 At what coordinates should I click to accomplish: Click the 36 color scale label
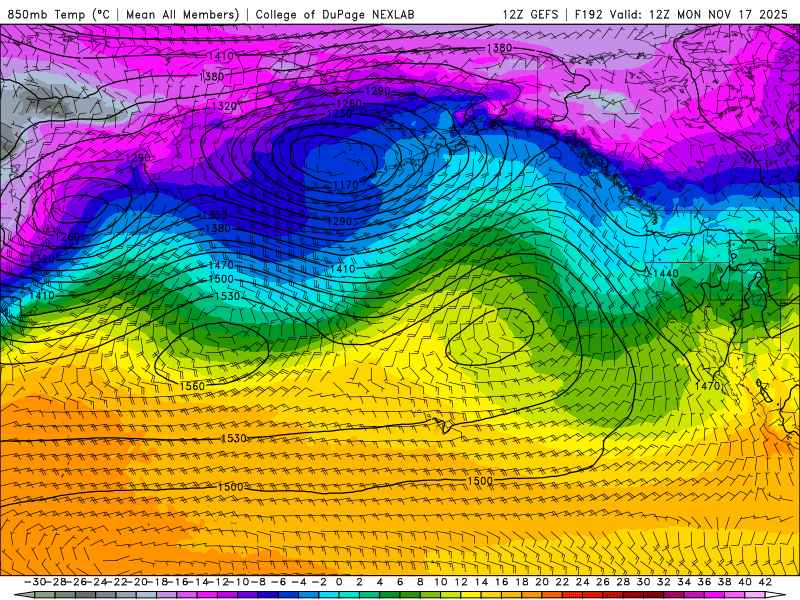click(x=705, y=582)
